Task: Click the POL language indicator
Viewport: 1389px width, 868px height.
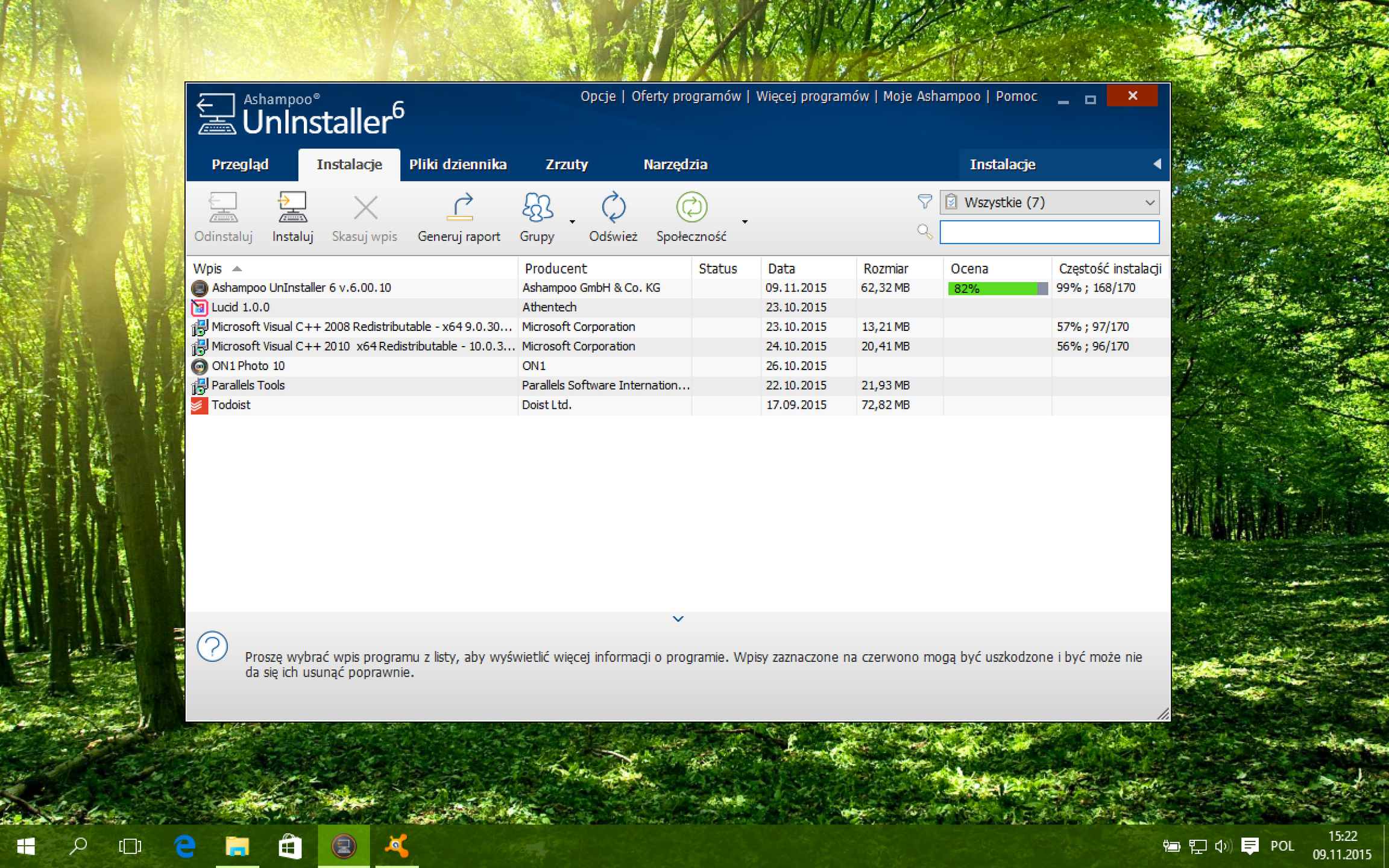Action: [x=1282, y=846]
